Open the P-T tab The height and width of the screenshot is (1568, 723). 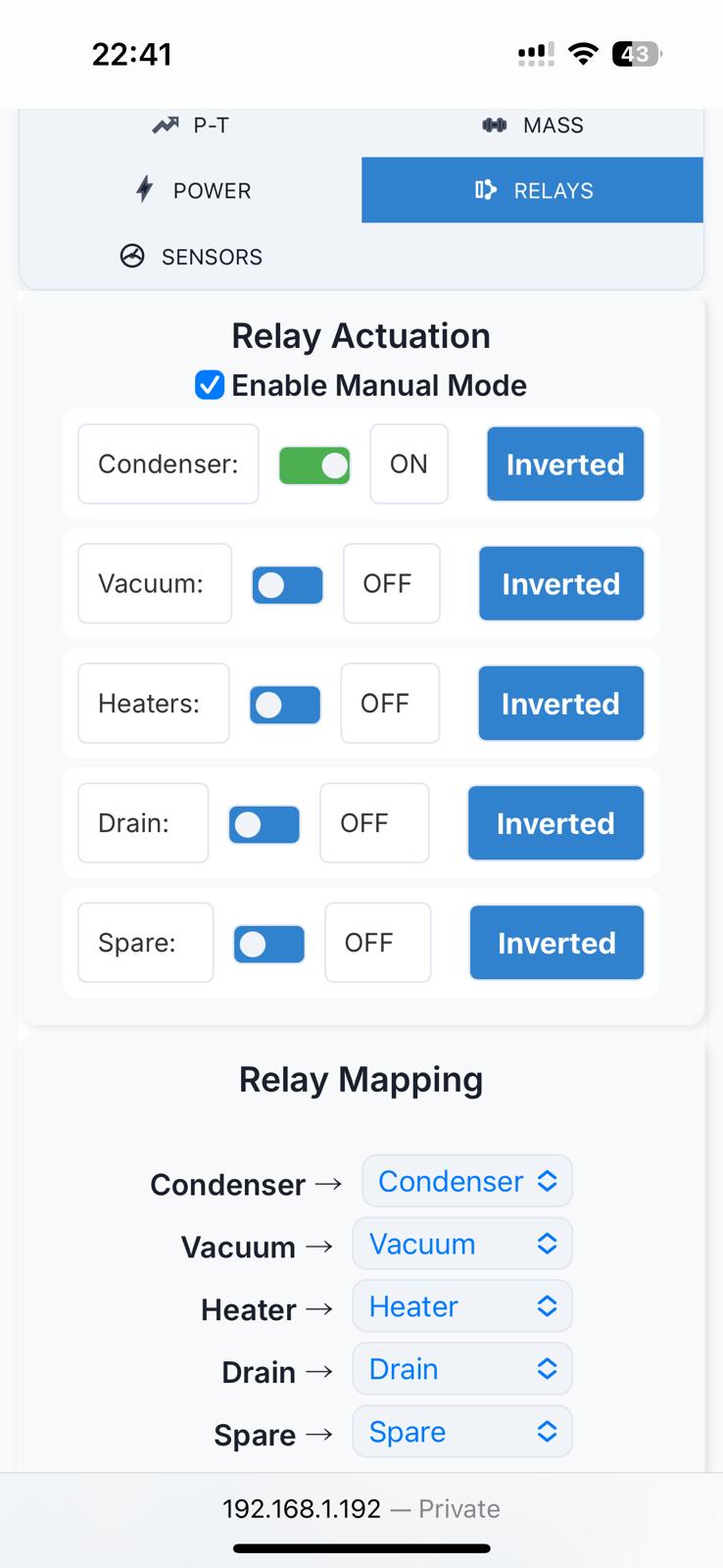point(190,124)
